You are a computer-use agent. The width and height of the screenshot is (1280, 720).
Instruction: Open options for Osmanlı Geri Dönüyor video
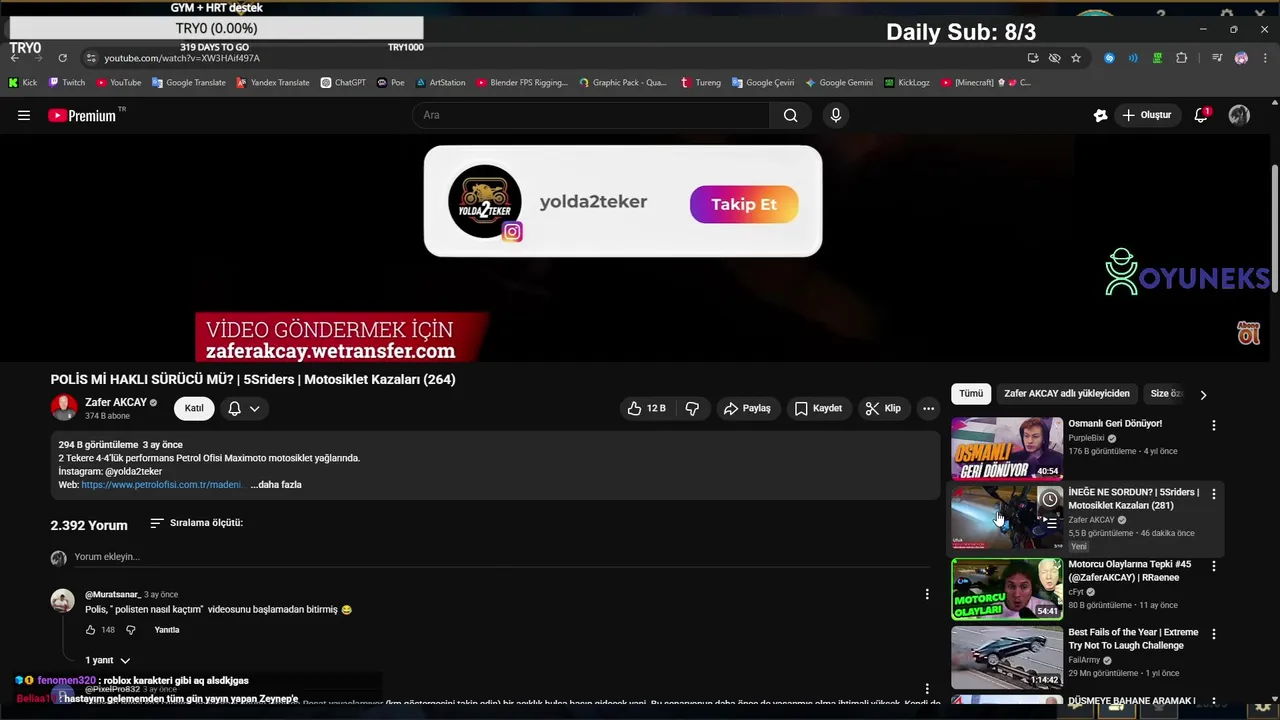point(1214,425)
